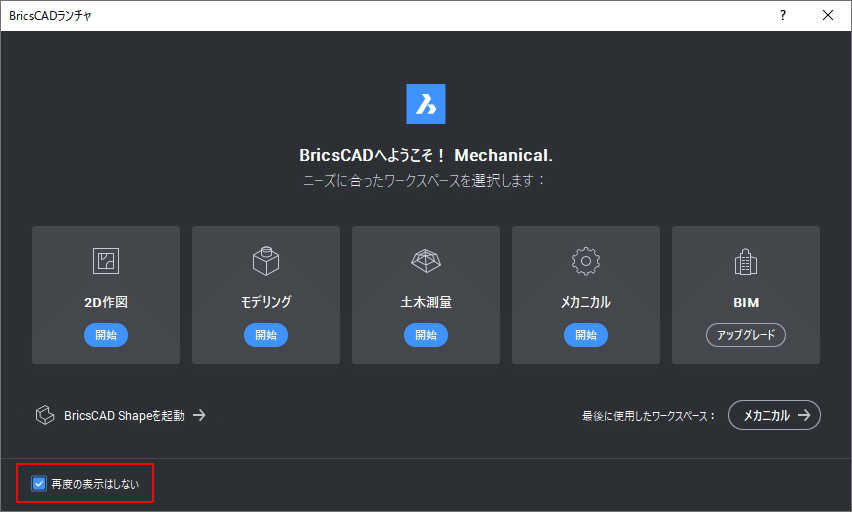852x512 pixels.
Task: Click the BricsCAD Shape cube icon
Action: [45, 415]
